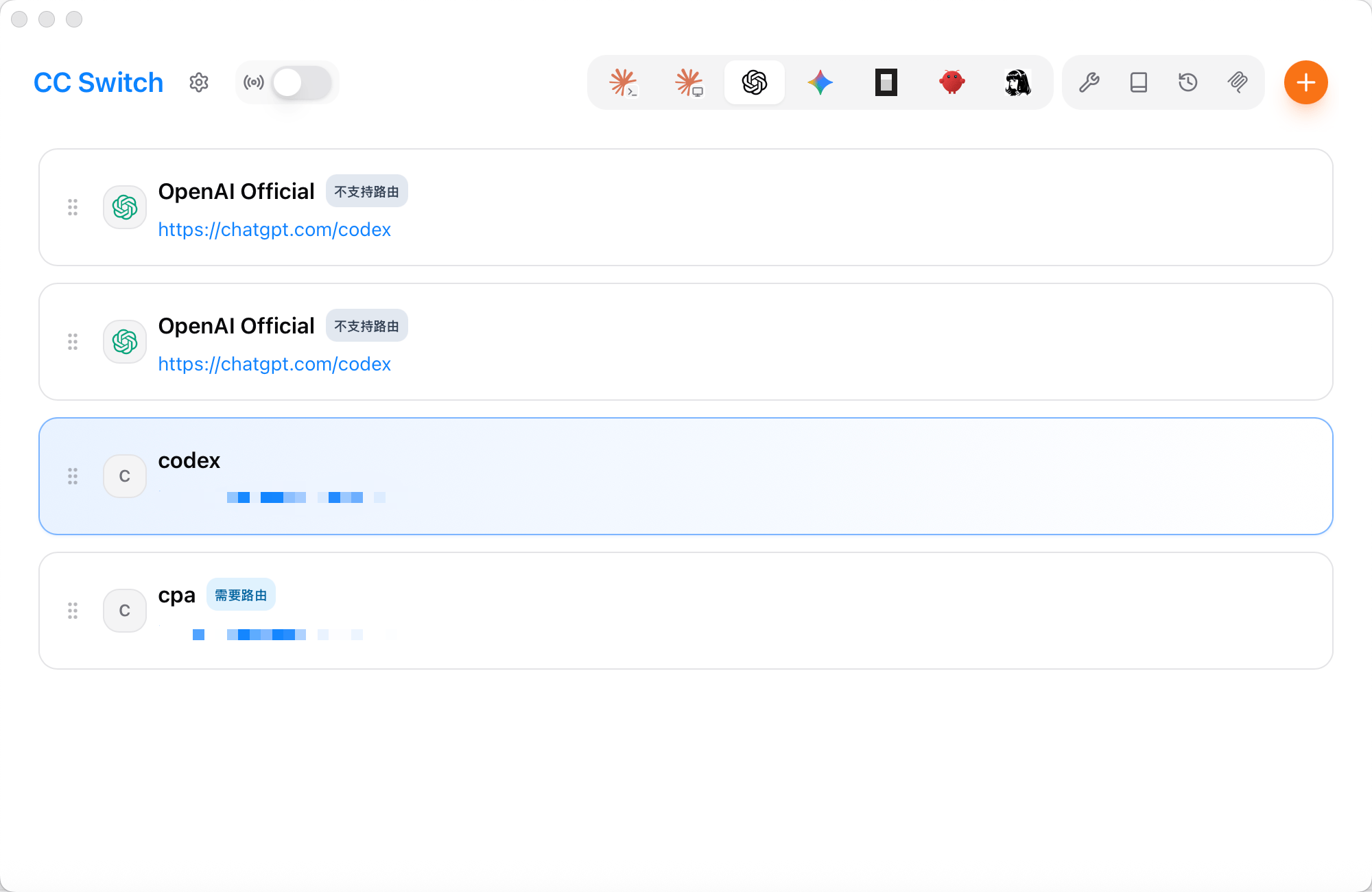
Task: Open second OpenAI Official chatgpt.com/codex link
Action: tap(274, 364)
